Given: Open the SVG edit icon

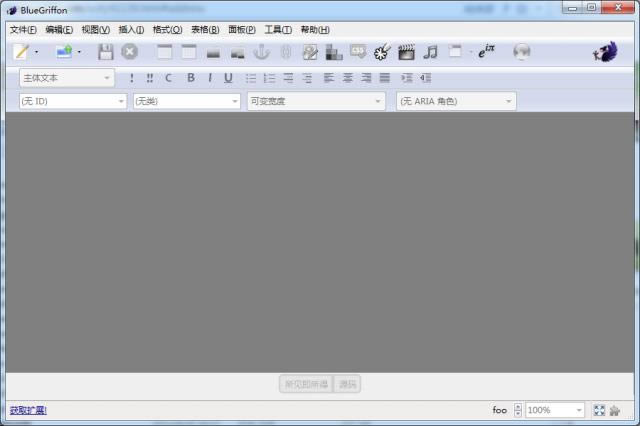Looking at the screenshot, I should tap(310, 52).
